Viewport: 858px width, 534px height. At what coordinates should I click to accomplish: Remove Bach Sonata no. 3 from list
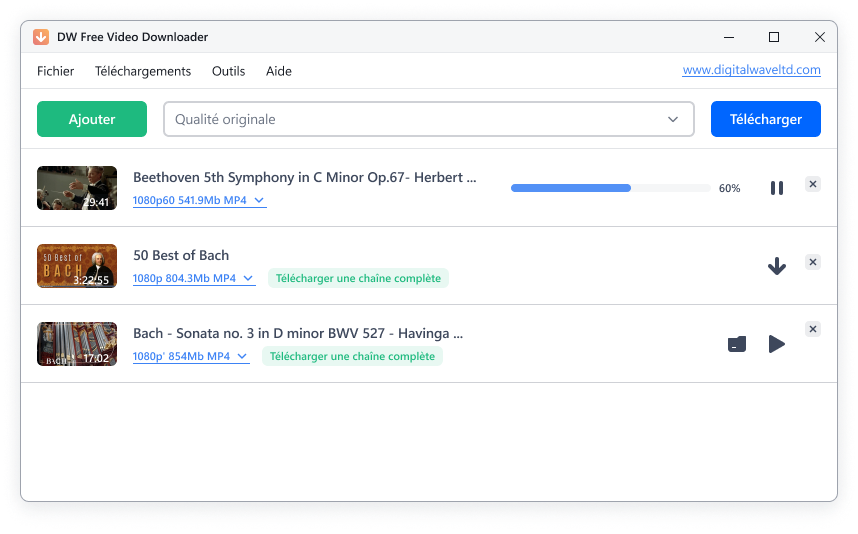pos(813,329)
